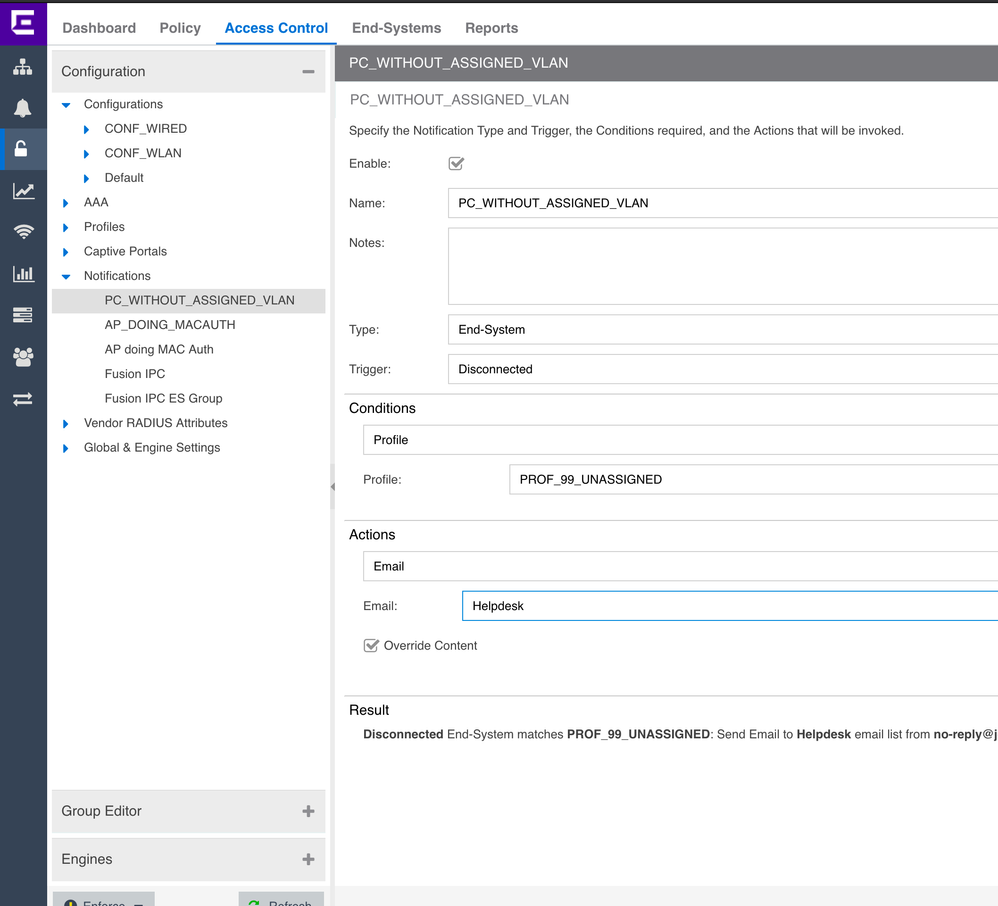Image resolution: width=998 pixels, height=906 pixels.
Task: Click the Extreme Networks logo icon
Action: pyautogui.click(x=22, y=22)
